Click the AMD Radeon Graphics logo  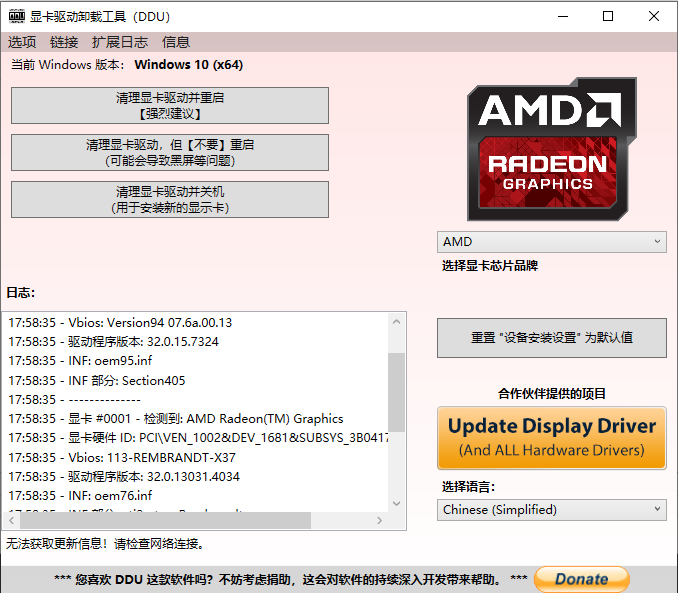click(552, 149)
